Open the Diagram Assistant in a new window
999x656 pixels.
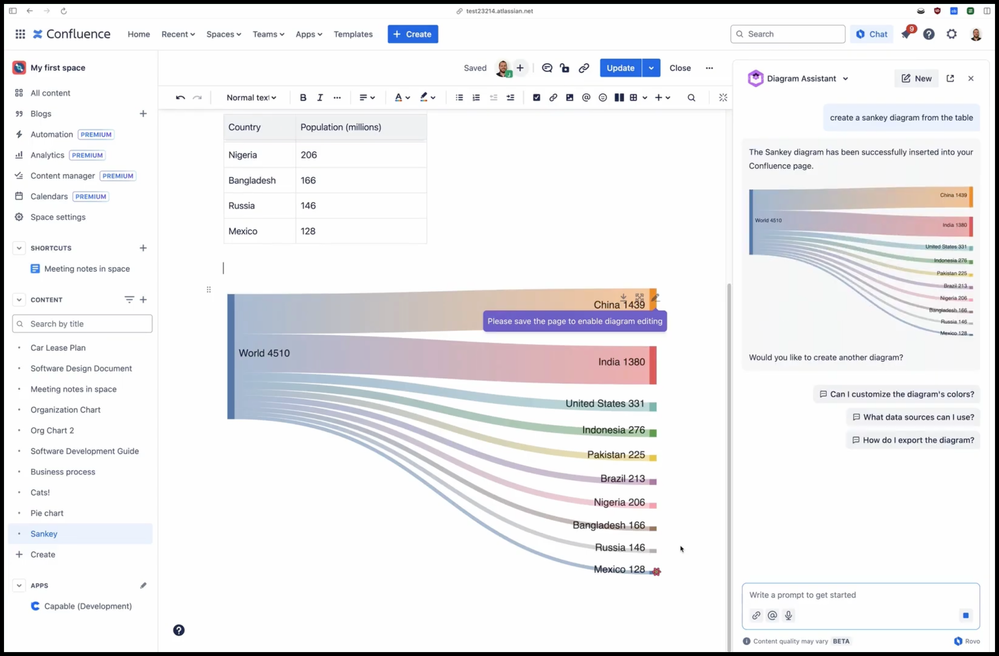point(950,78)
